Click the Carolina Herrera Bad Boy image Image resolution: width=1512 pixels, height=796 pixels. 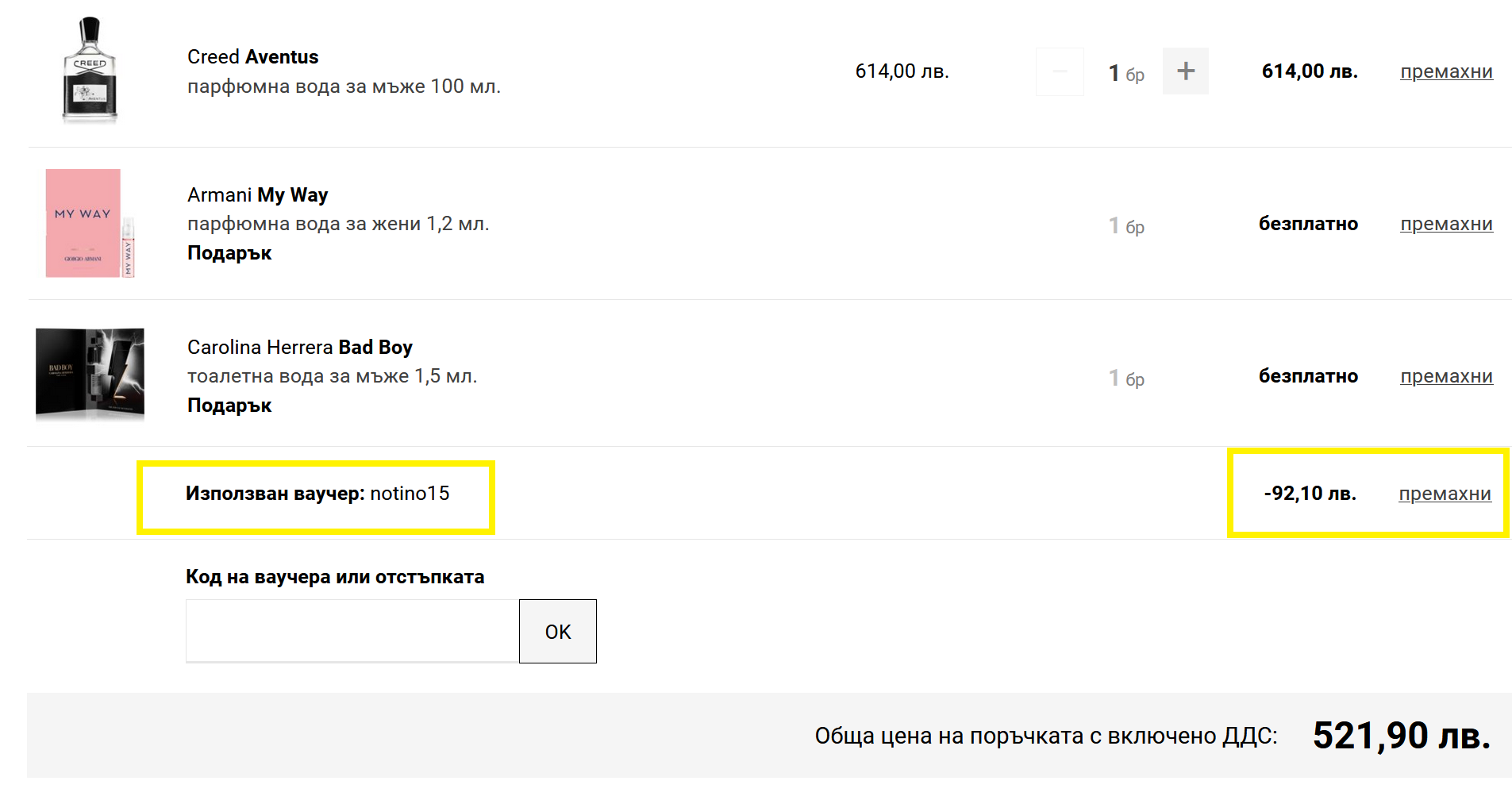(90, 374)
